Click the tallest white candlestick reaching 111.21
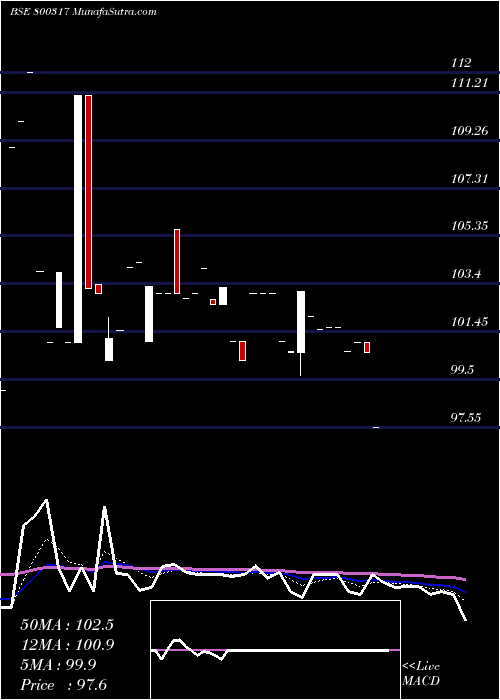 [x=78, y=219]
